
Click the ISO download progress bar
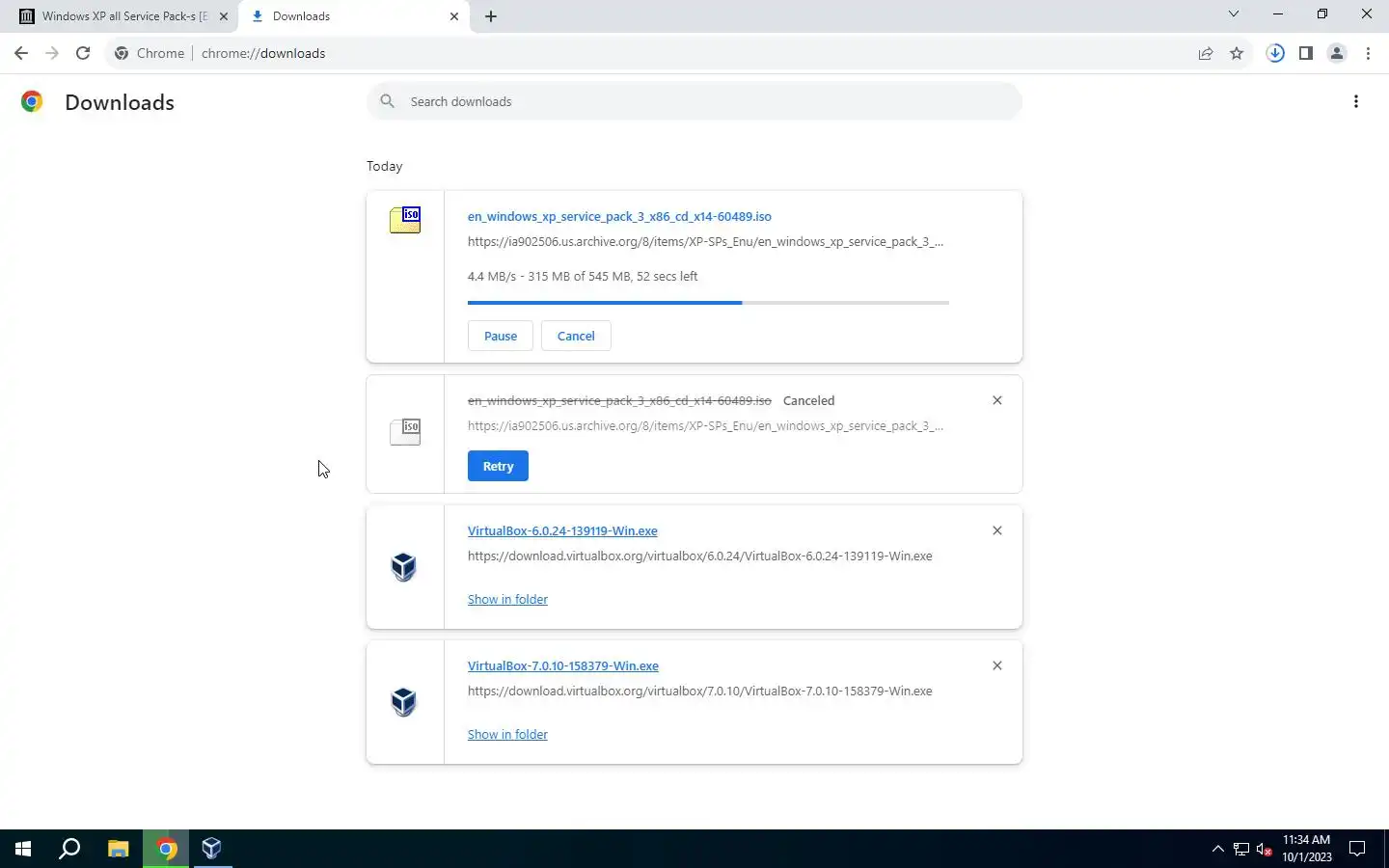(x=708, y=303)
